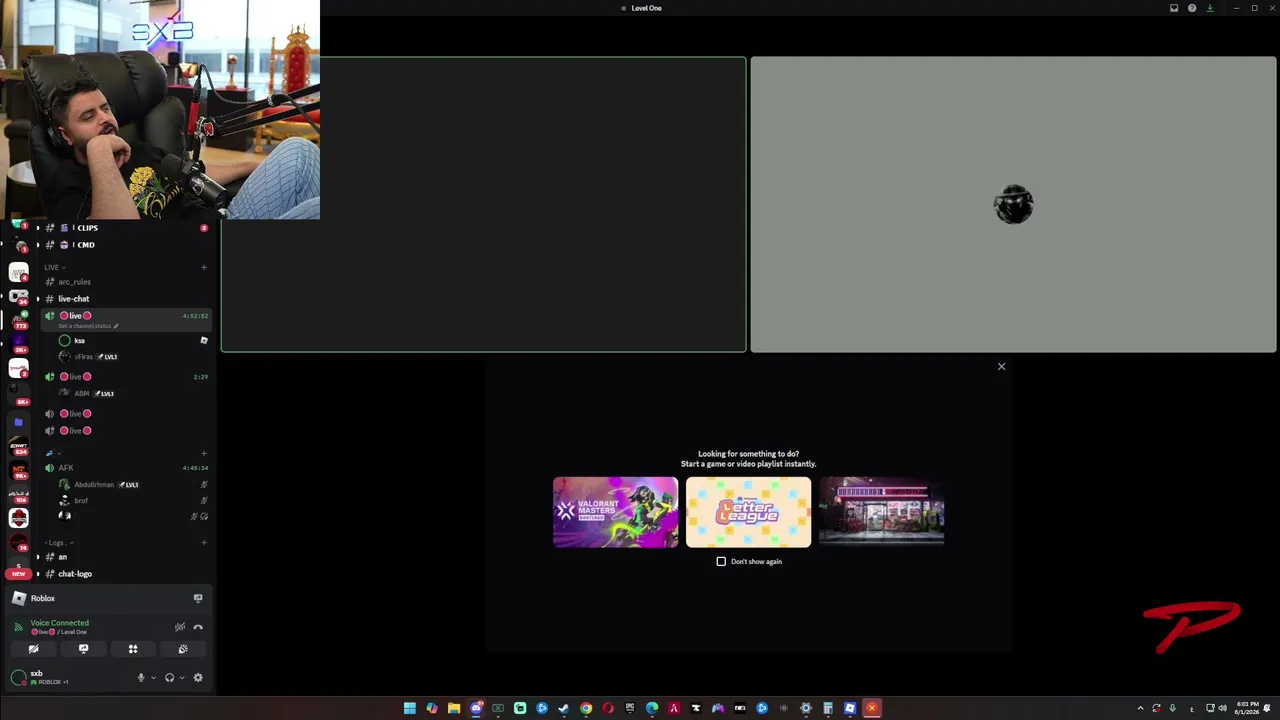This screenshot has height=720, width=1280.
Task: Jump to NEW unread servers pill
Action: (18, 574)
